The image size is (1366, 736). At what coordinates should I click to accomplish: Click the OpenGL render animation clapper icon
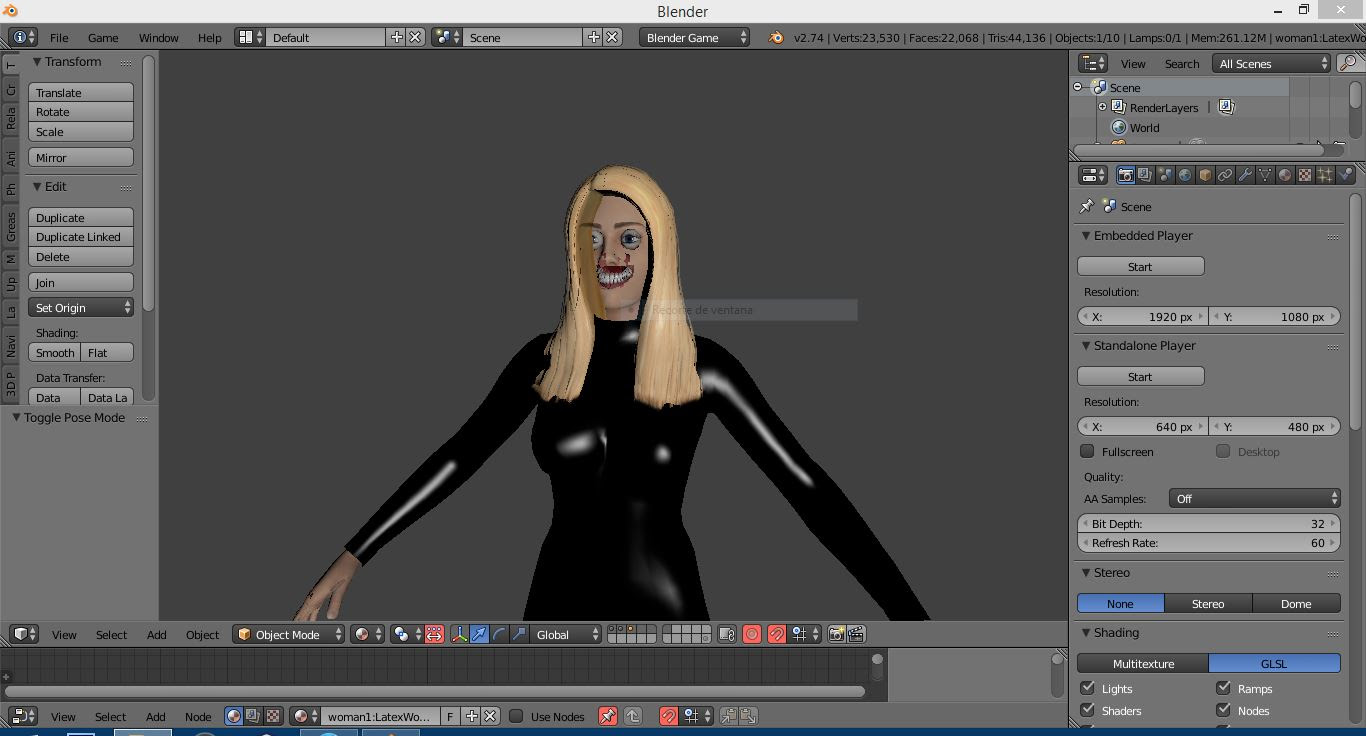856,634
